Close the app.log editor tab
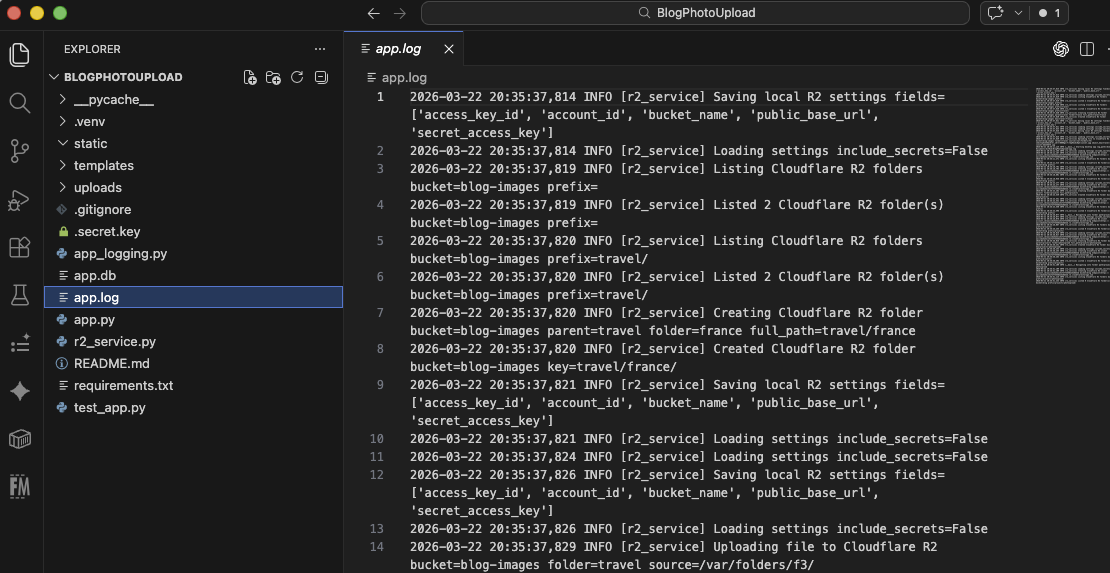Image resolution: width=1110 pixels, height=573 pixels. click(449, 49)
